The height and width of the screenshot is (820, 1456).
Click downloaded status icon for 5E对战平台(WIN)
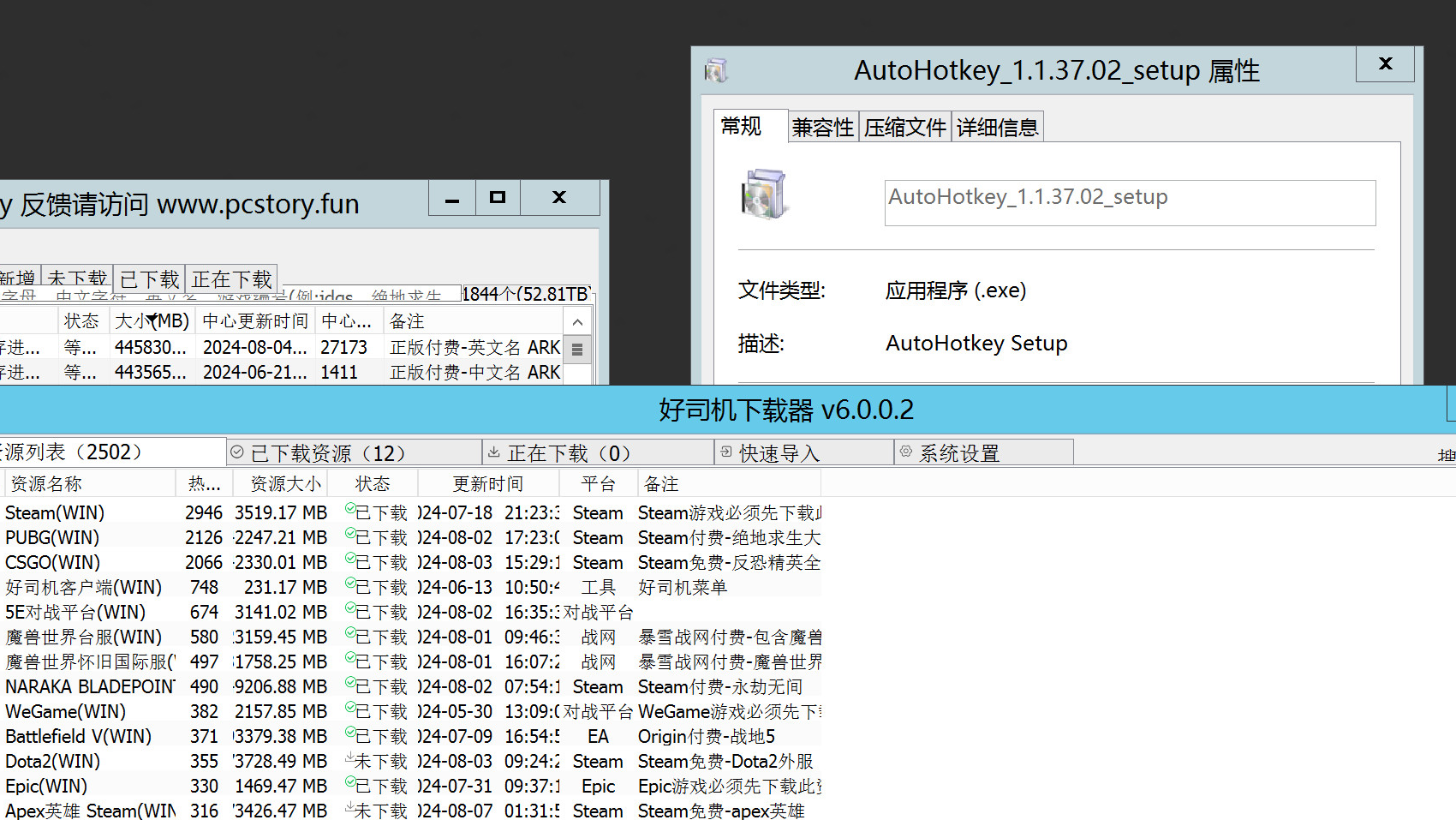click(350, 609)
